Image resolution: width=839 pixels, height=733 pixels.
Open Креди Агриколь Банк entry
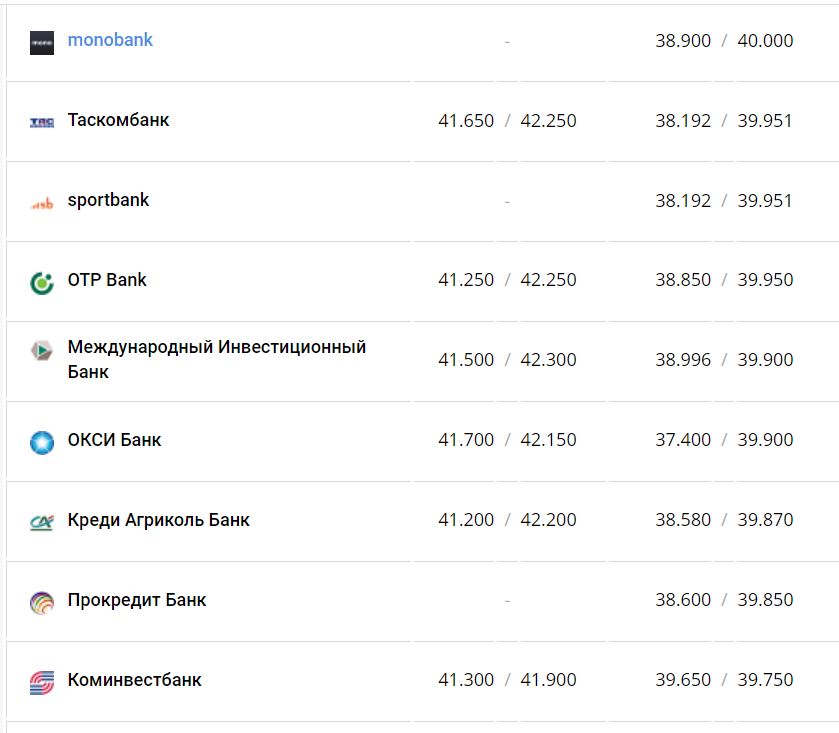158,520
